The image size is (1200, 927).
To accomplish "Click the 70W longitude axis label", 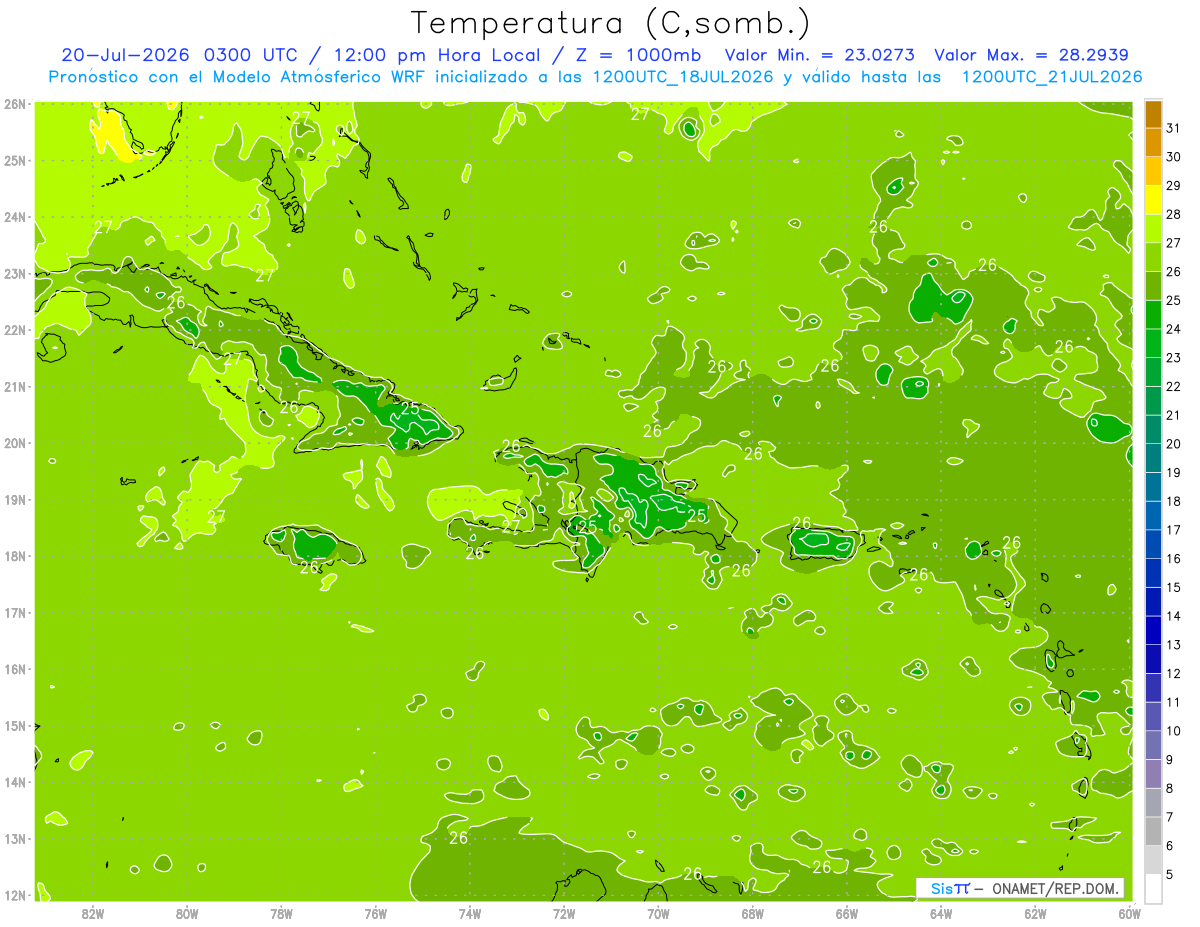I will coord(658,913).
